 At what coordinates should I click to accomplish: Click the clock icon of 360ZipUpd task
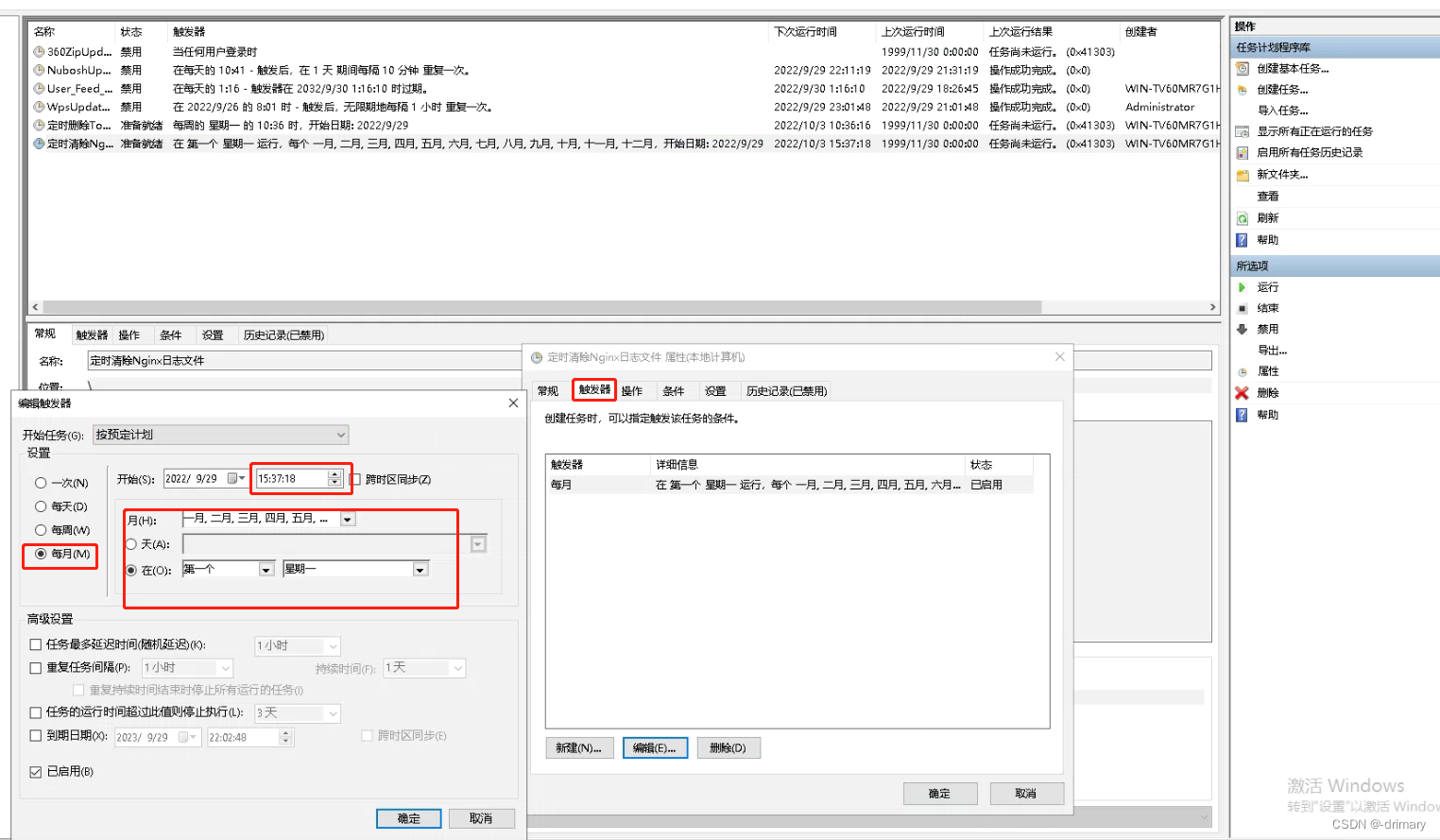39,52
